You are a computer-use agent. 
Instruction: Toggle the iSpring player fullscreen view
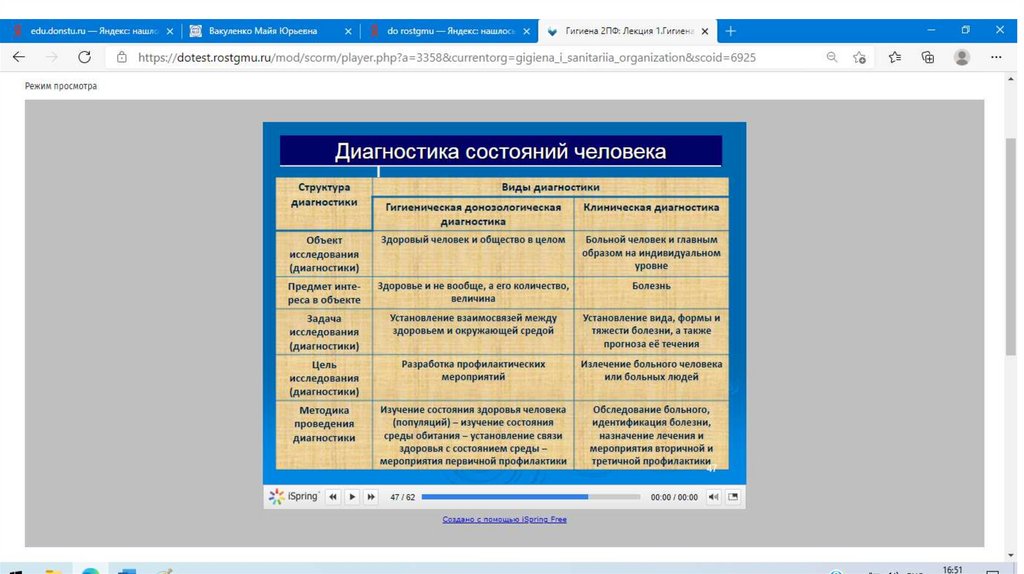pyautogui.click(x=733, y=497)
